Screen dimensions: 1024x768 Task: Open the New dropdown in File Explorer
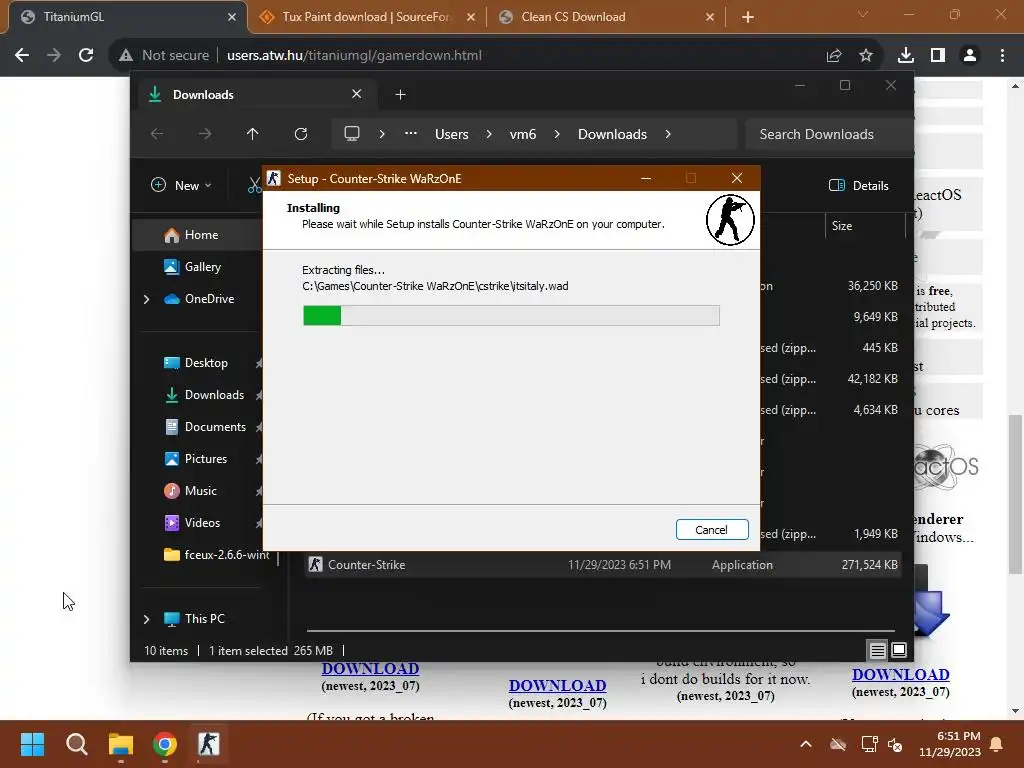182,185
